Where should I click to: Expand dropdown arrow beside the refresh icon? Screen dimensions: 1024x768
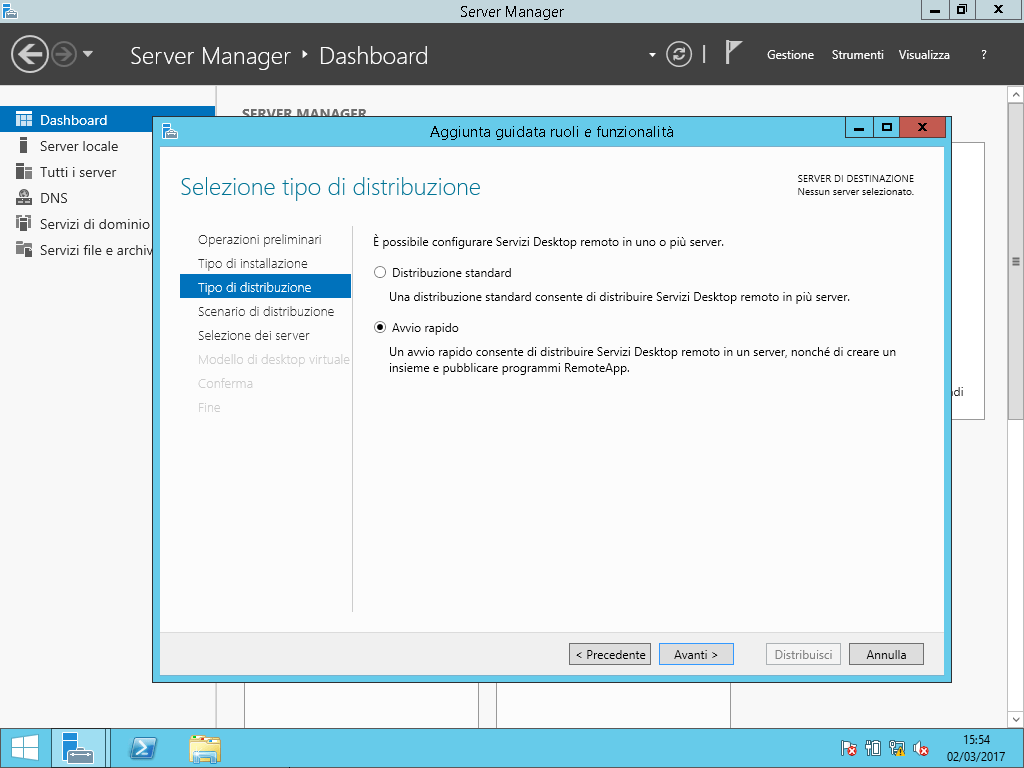click(x=652, y=55)
